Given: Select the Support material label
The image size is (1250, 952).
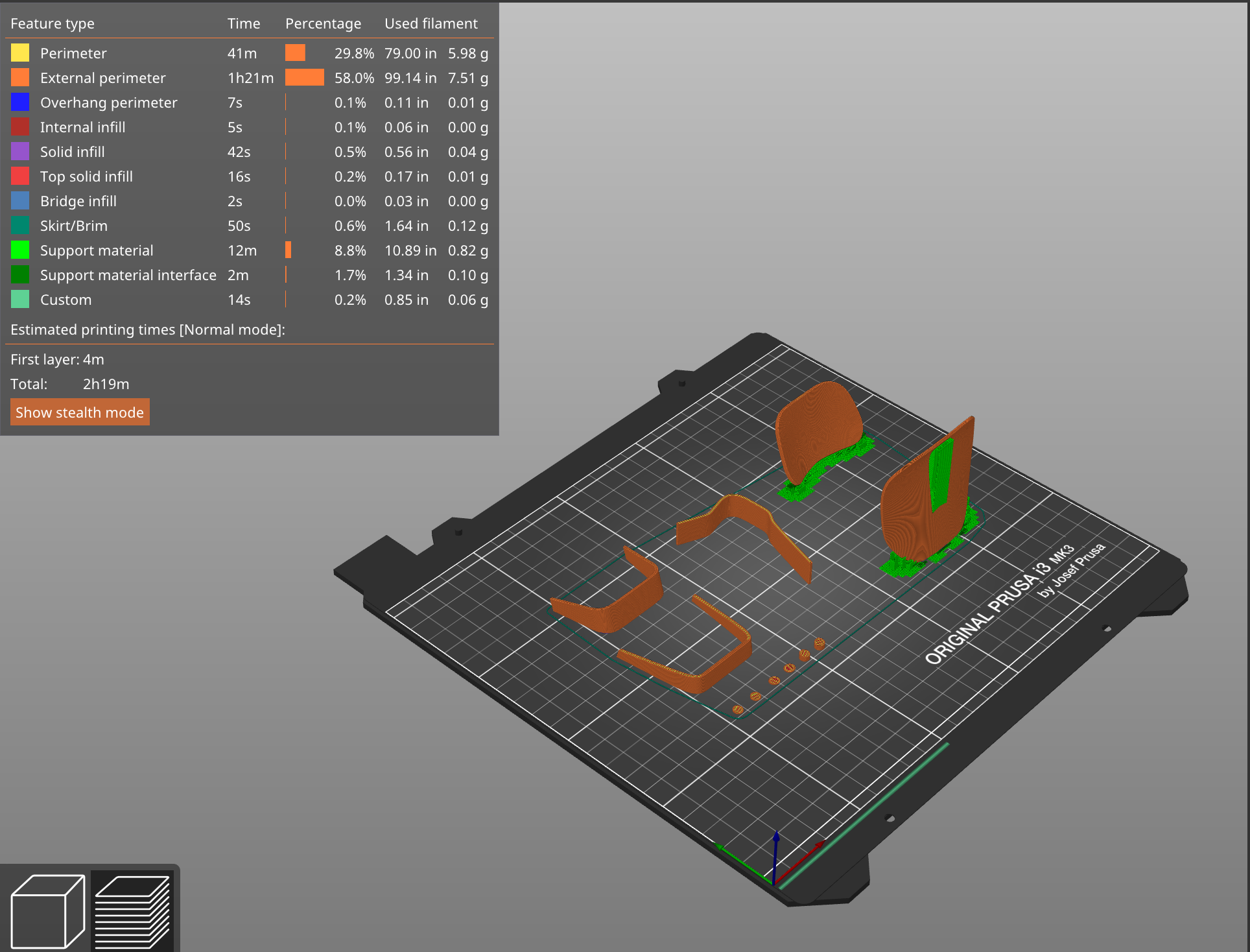Looking at the screenshot, I should click(97, 250).
